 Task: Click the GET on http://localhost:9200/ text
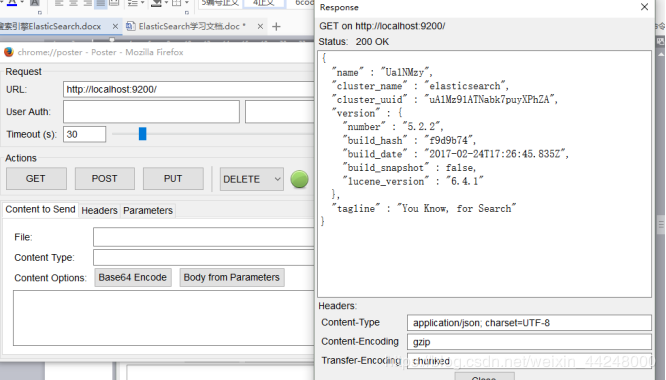tap(382, 26)
